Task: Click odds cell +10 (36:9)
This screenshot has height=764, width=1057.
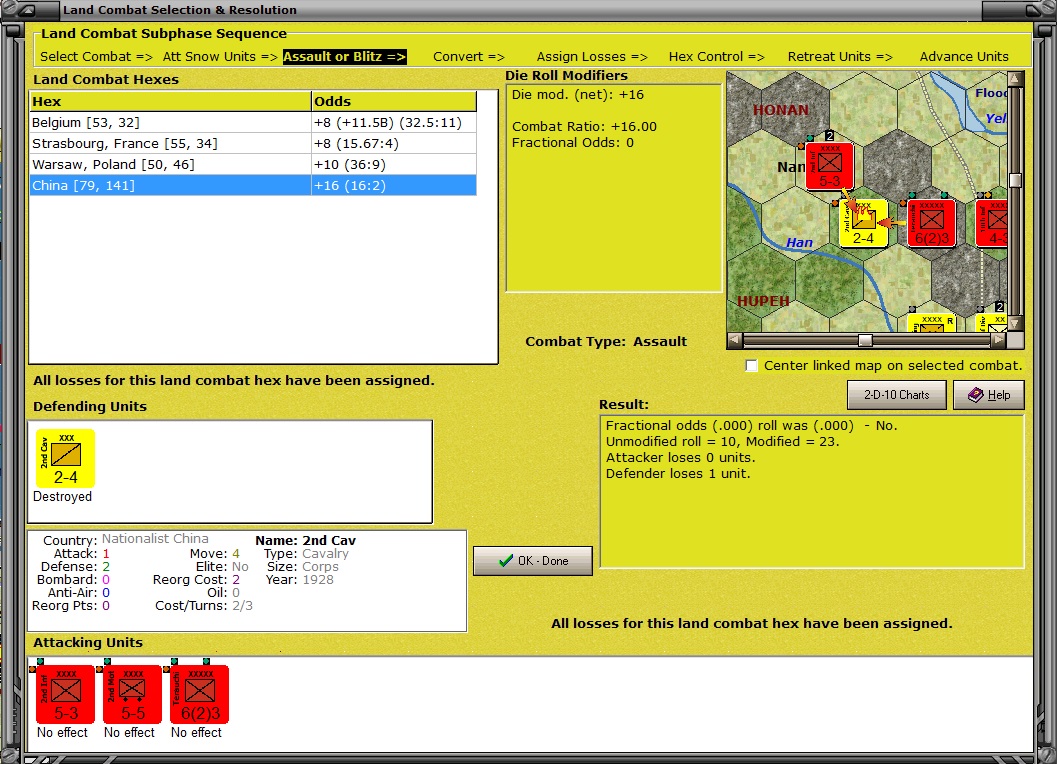Action: (x=394, y=165)
